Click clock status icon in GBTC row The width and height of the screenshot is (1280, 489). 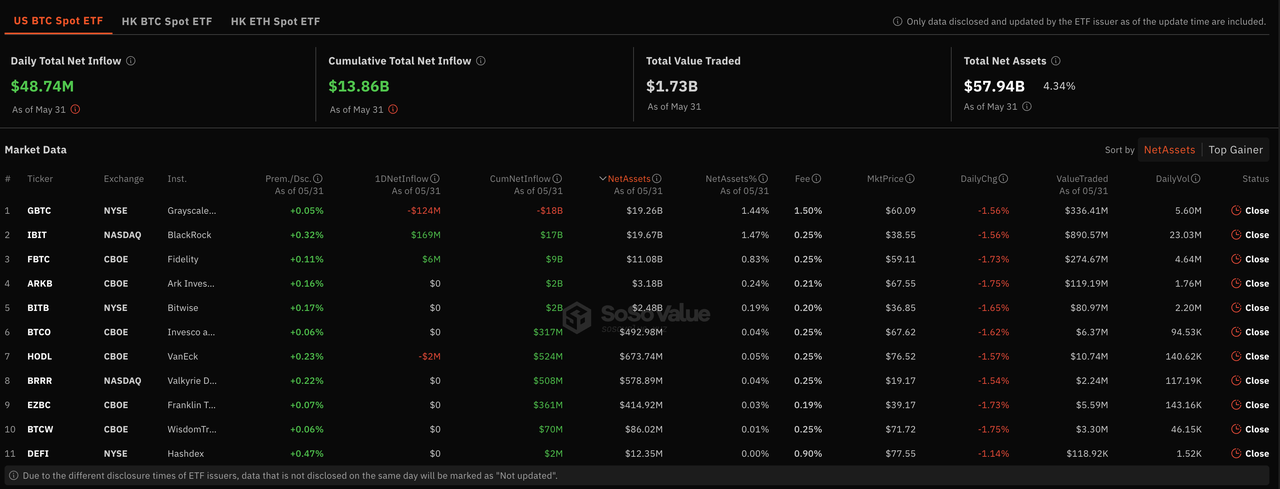coord(1236,211)
